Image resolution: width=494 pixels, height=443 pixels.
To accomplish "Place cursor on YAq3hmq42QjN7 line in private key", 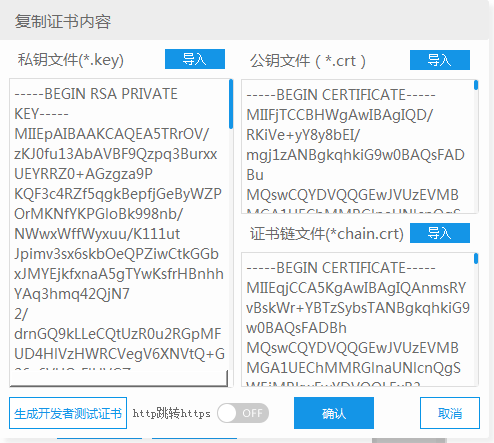I will (x=72, y=294).
